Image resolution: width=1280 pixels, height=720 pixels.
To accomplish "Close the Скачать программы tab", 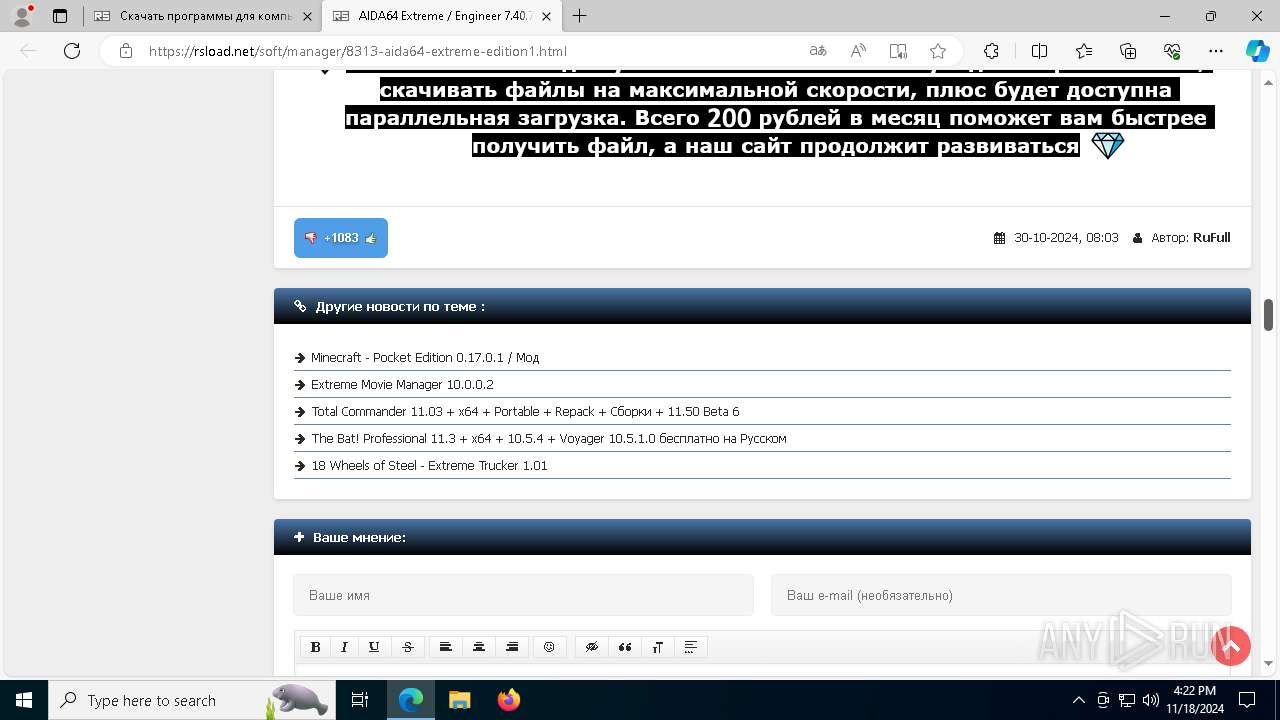I will tap(308, 16).
